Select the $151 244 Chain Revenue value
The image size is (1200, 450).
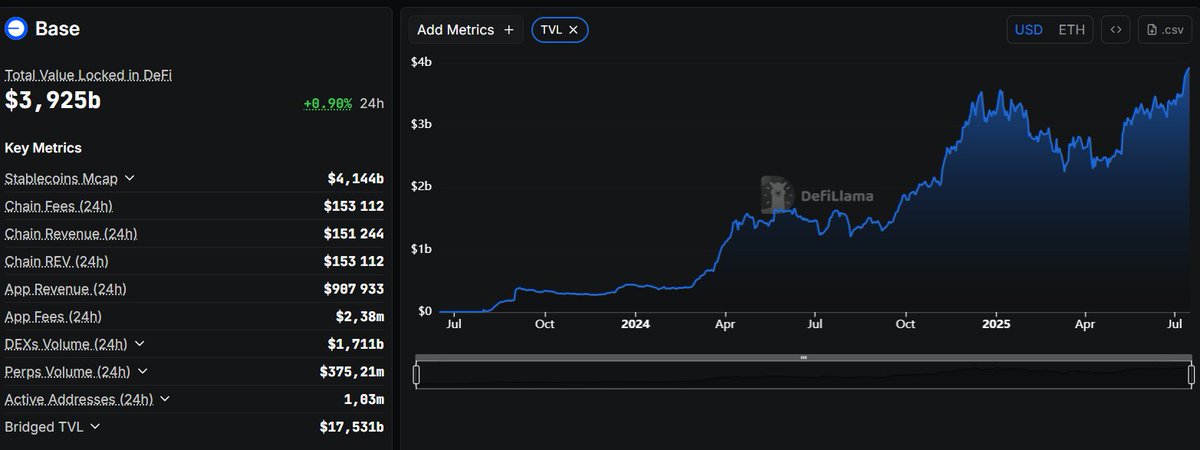coord(354,233)
